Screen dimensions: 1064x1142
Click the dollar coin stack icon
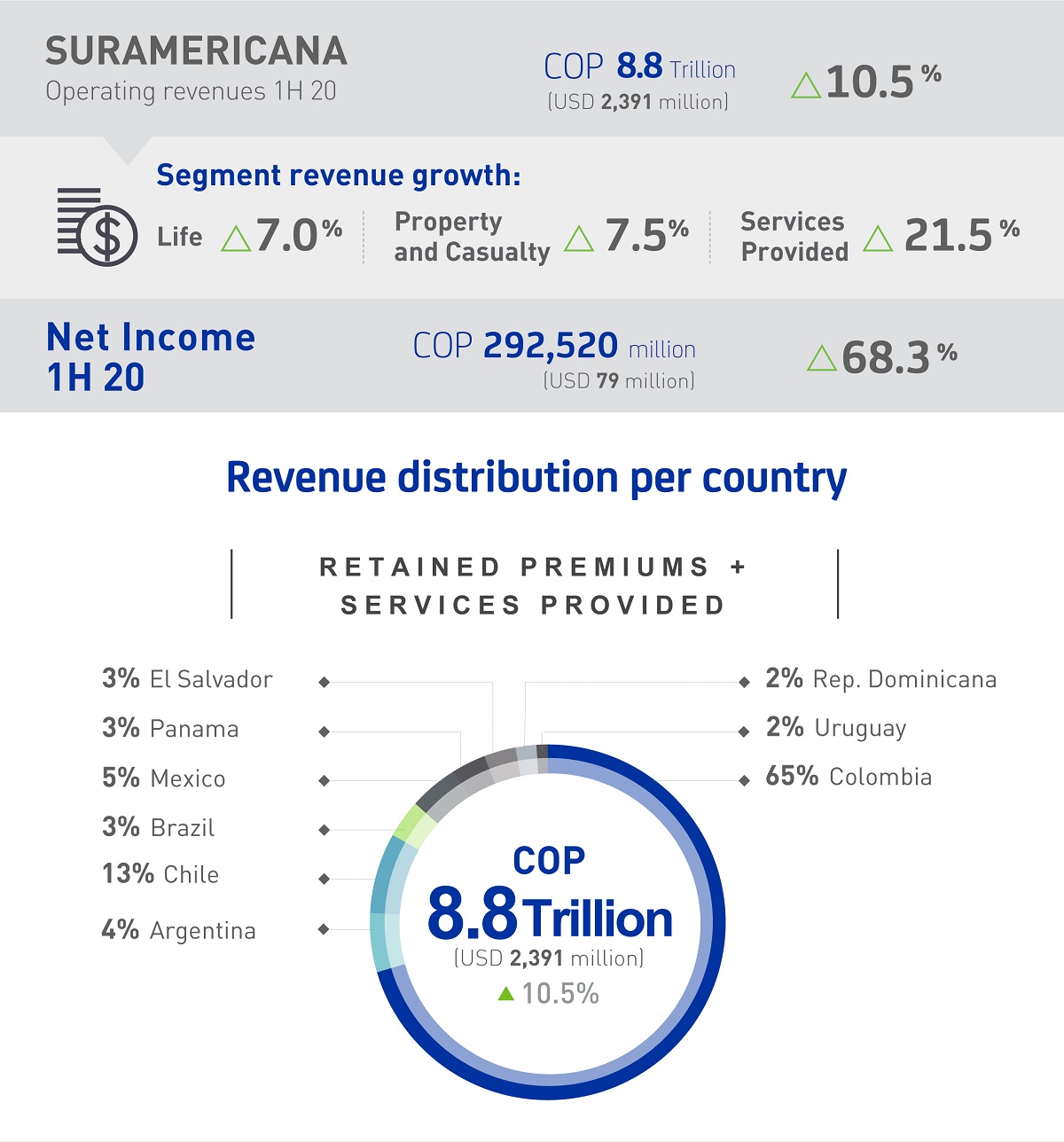97,227
